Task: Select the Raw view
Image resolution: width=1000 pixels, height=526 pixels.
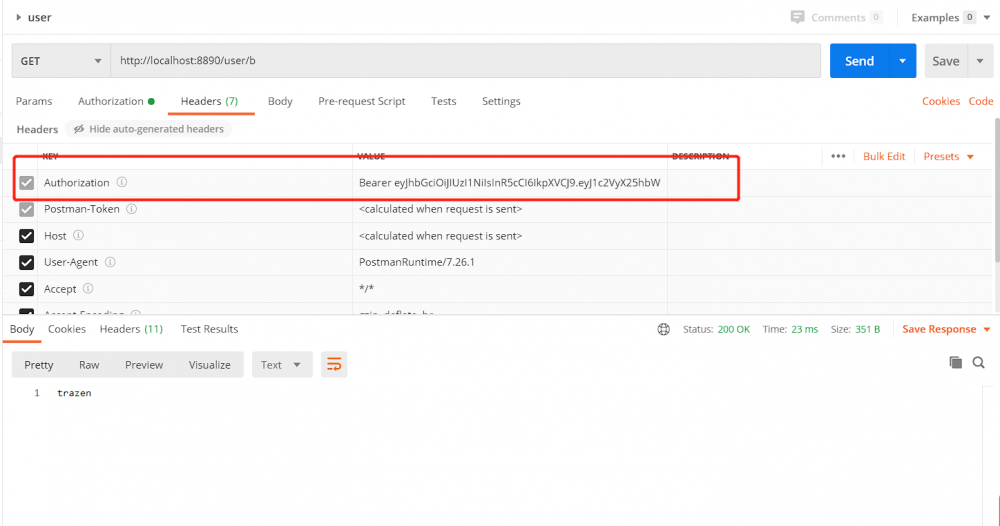Action: (89, 365)
